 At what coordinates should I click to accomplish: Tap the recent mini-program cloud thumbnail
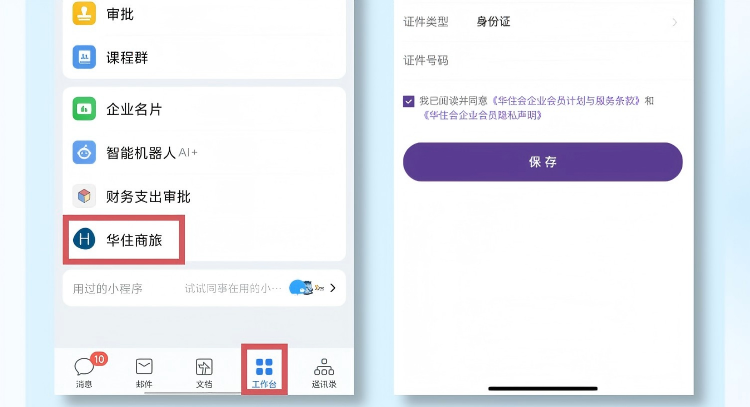300,288
